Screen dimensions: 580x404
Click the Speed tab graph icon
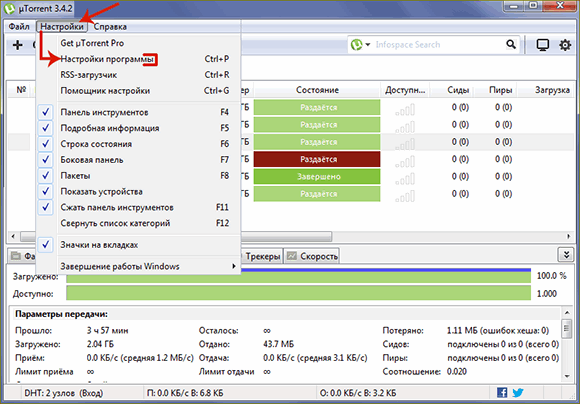point(292,256)
